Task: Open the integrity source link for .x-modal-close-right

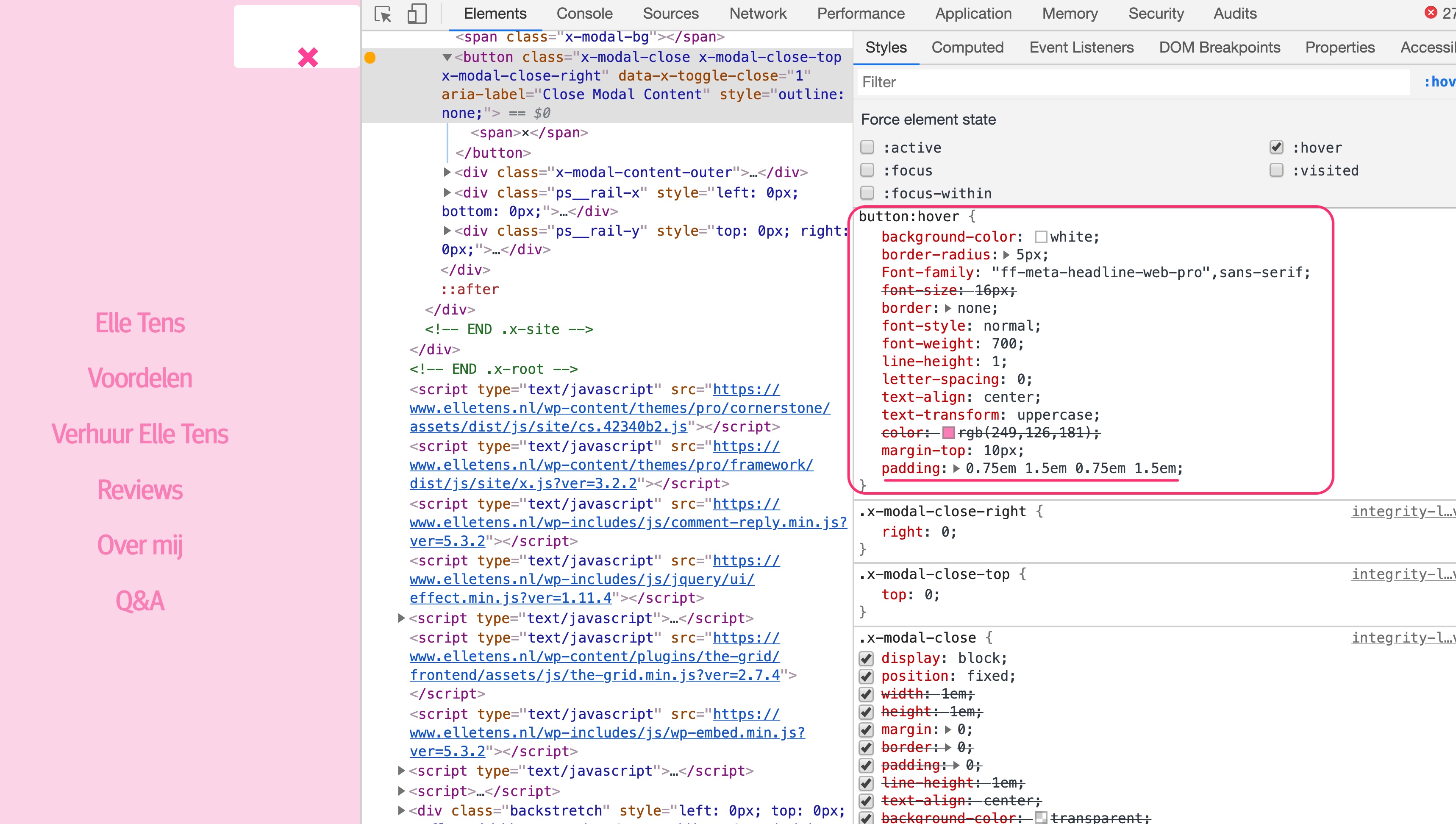Action: 1403,512
